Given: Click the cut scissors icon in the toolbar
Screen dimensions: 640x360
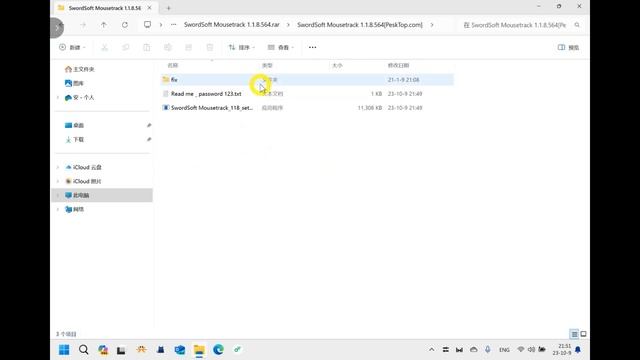Looking at the screenshot, I should 104,47.
